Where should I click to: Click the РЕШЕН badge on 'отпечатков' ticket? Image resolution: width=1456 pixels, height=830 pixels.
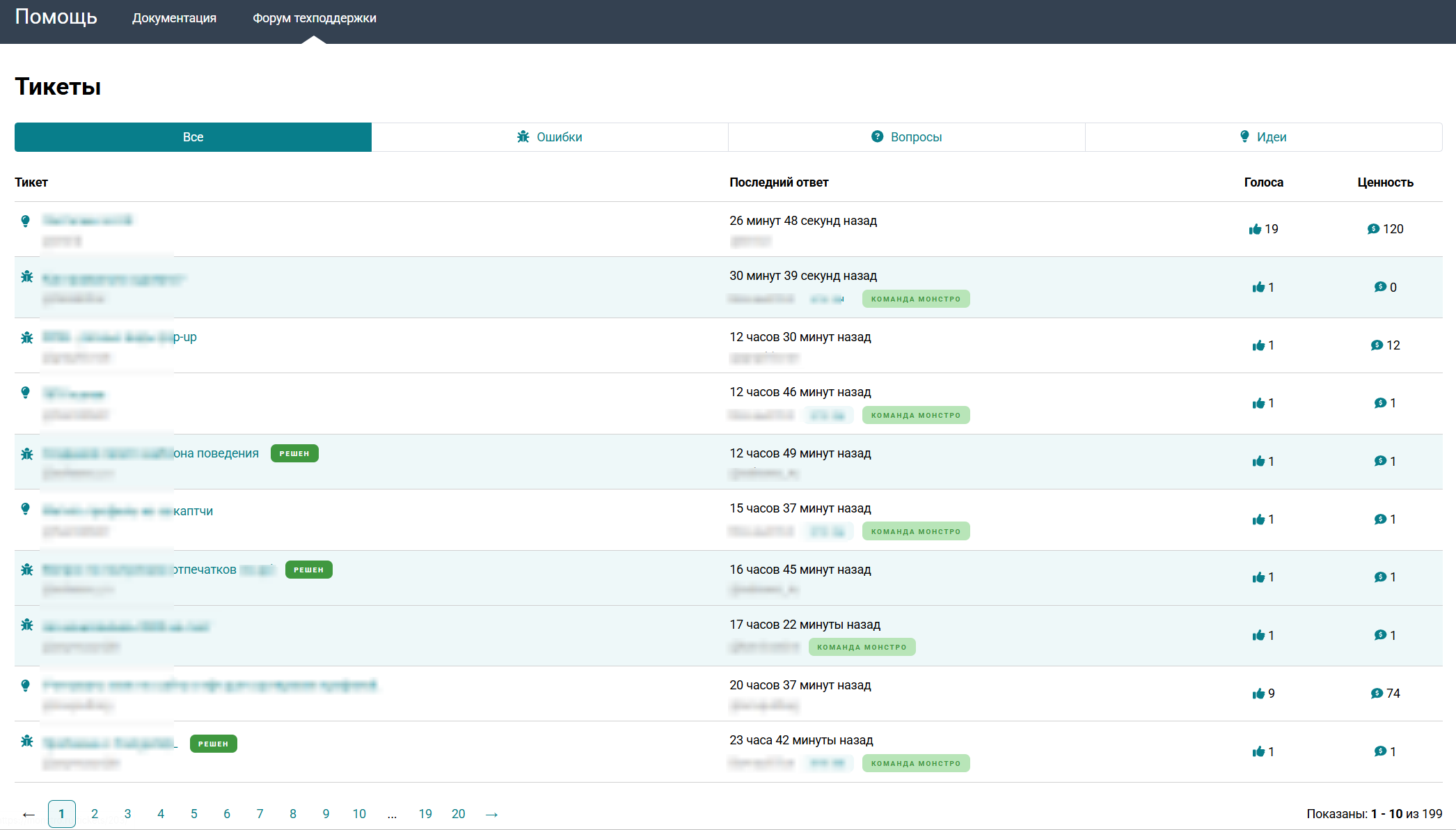click(308, 570)
